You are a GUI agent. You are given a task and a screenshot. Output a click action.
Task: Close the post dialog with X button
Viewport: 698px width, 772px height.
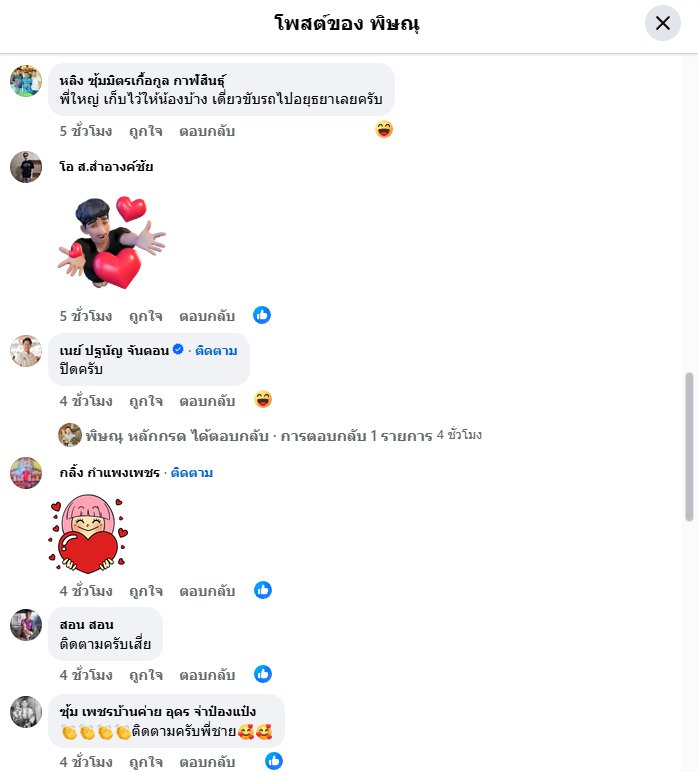point(663,23)
